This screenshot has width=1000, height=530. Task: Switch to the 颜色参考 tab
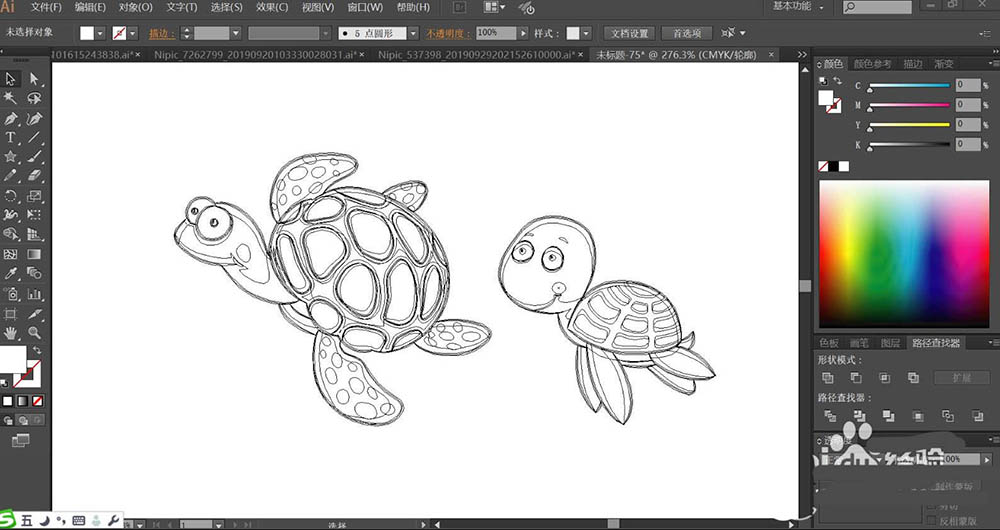coord(873,64)
